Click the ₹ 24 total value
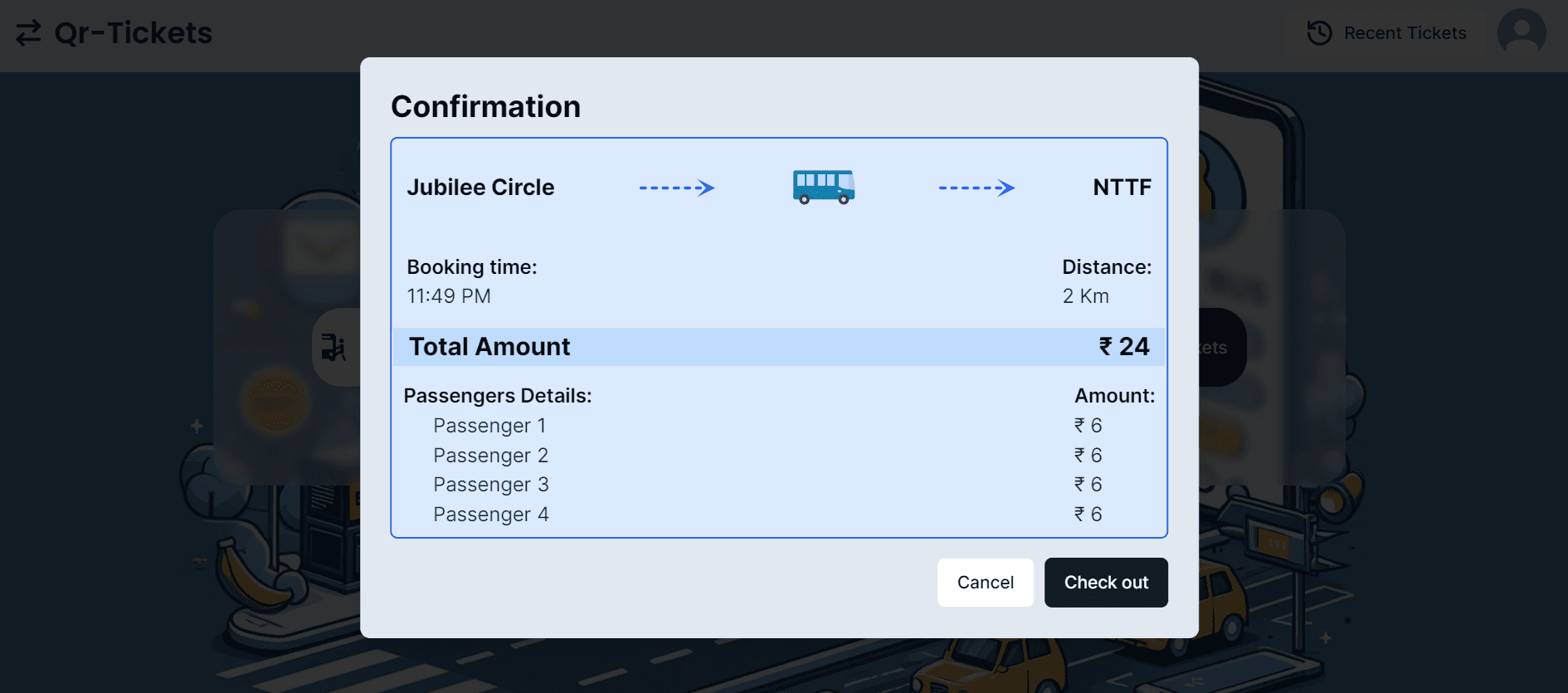The width and height of the screenshot is (1568, 693). 1124,347
